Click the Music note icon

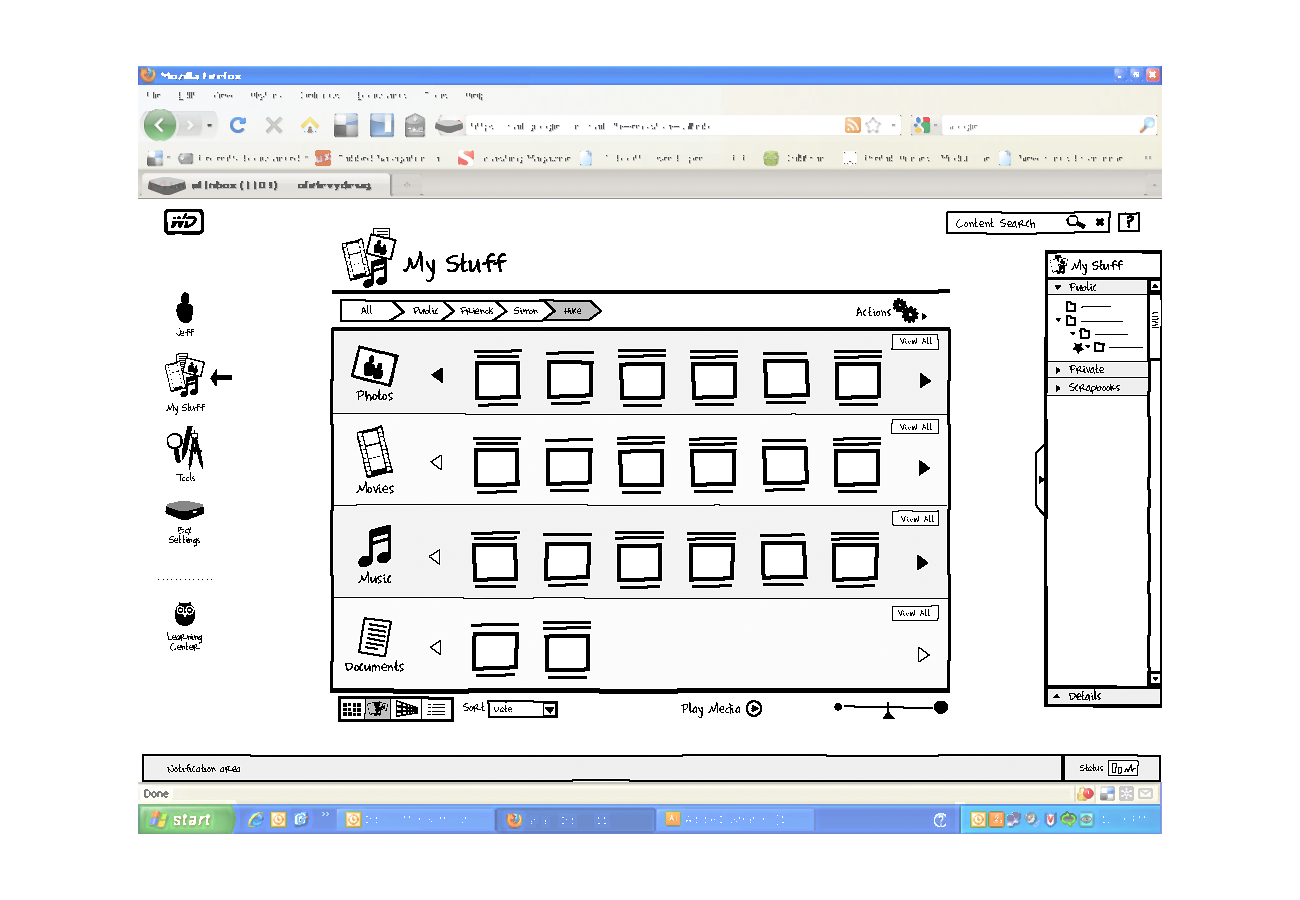pyautogui.click(x=375, y=546)
